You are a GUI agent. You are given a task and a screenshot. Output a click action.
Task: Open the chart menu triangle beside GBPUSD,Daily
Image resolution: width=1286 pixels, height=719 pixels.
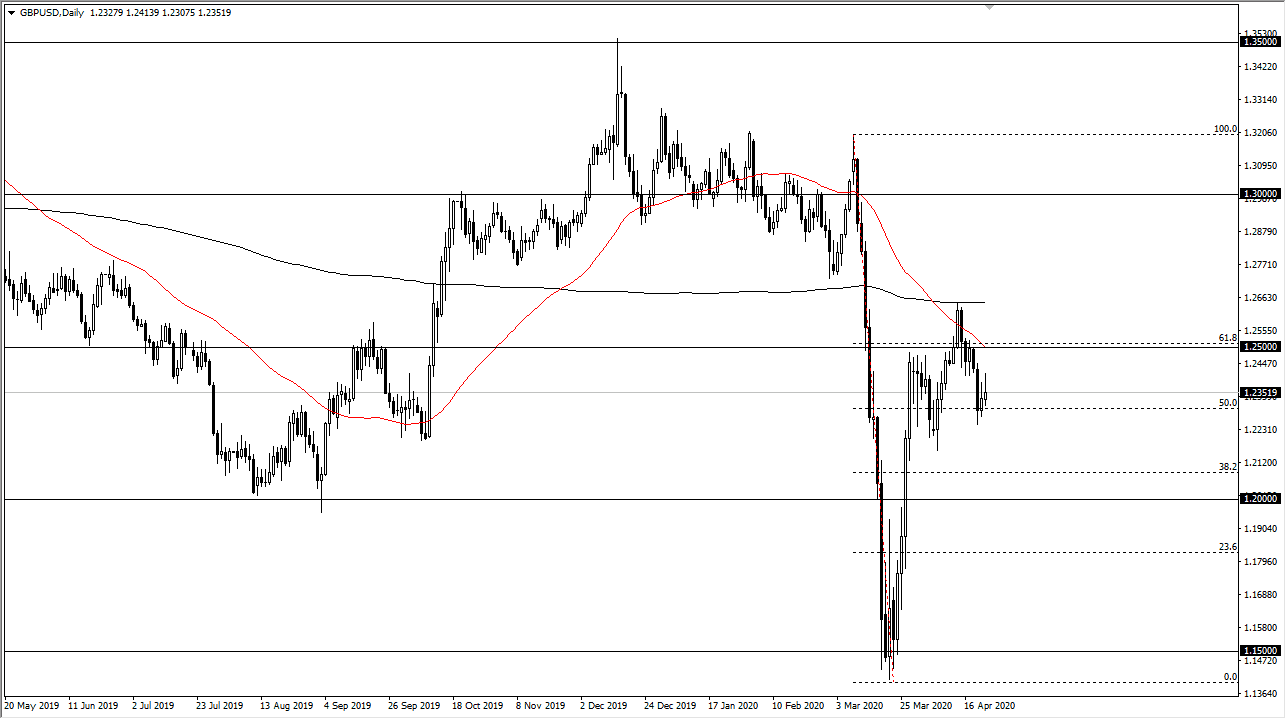(x=11, y=13)
